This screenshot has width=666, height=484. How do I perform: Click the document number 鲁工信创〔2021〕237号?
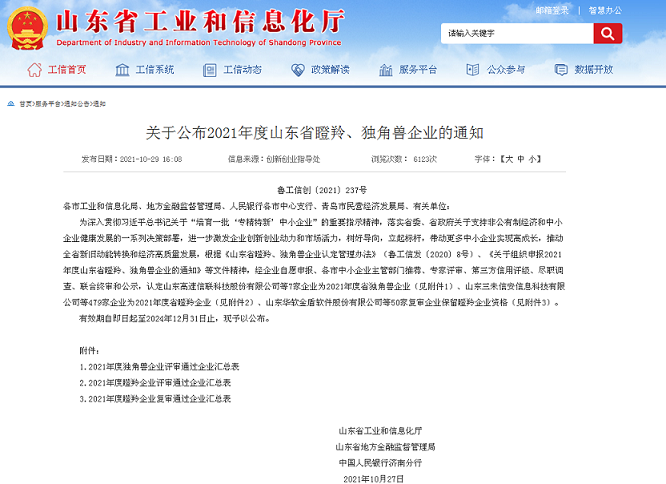click(322, 190)
